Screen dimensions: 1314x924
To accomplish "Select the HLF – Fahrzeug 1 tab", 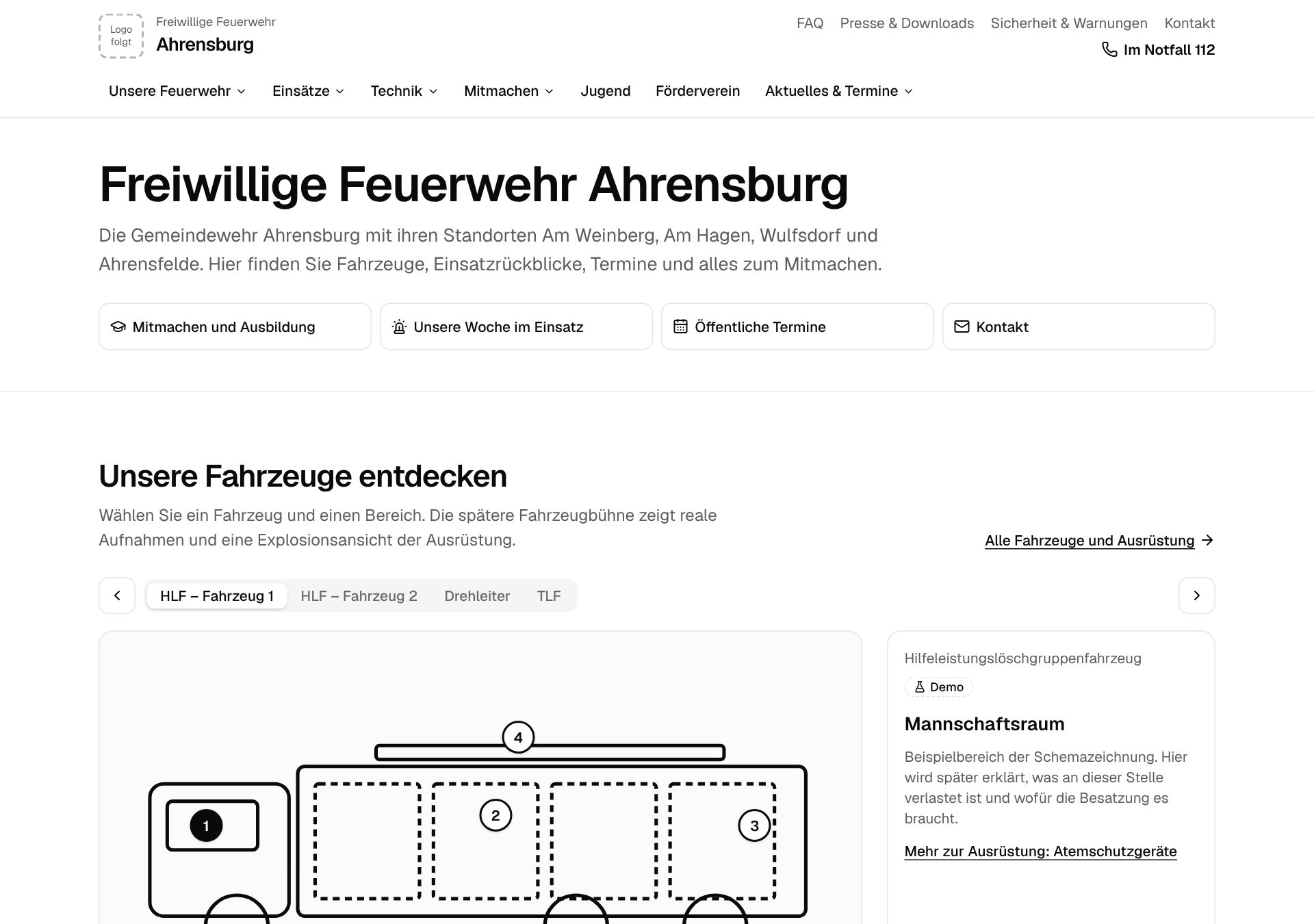I will point(217,595).
